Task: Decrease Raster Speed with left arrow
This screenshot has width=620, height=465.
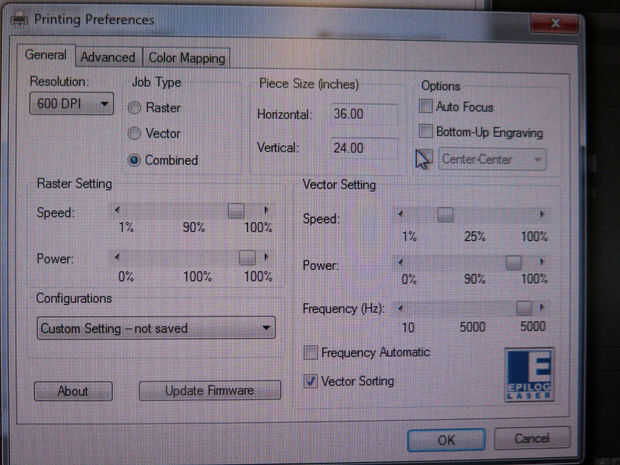Action: coord(117,210)
